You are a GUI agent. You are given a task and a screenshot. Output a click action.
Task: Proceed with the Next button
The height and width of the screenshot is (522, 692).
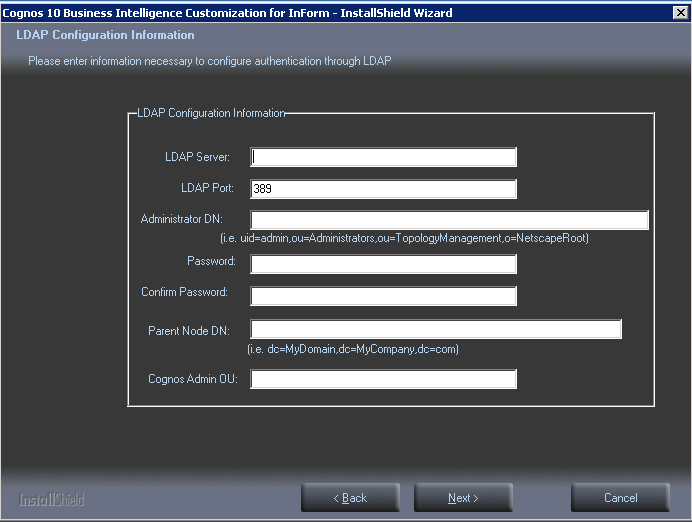[463, 498]
